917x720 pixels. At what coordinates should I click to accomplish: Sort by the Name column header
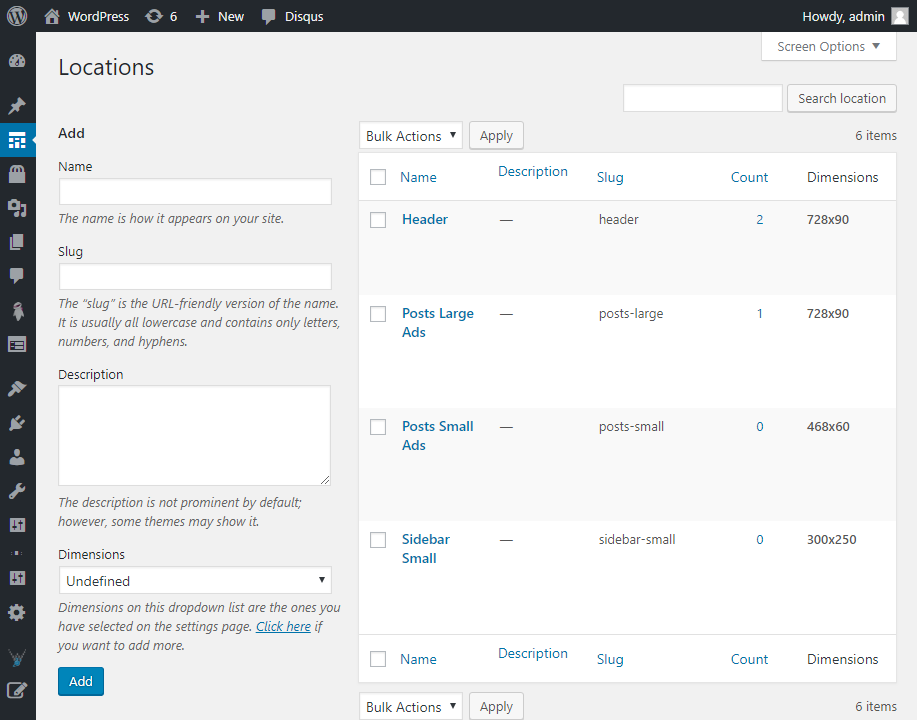pyautogui.click(x=418, y=177)
